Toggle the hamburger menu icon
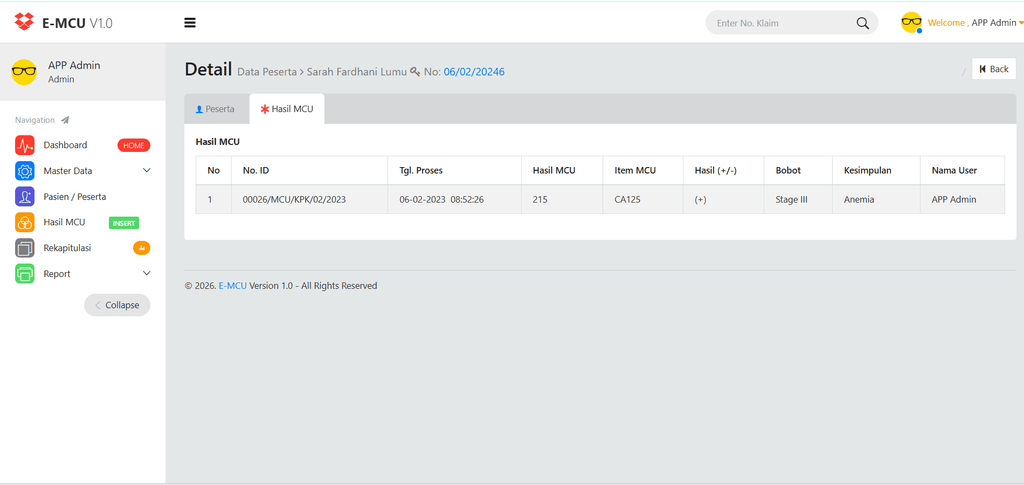The image size is (1024, 485). [190, 23]
